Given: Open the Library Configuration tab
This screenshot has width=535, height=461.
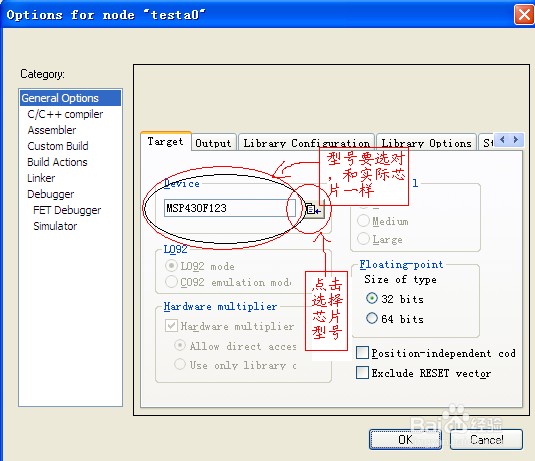Looking at the screenshot, I should coord(306,143).
